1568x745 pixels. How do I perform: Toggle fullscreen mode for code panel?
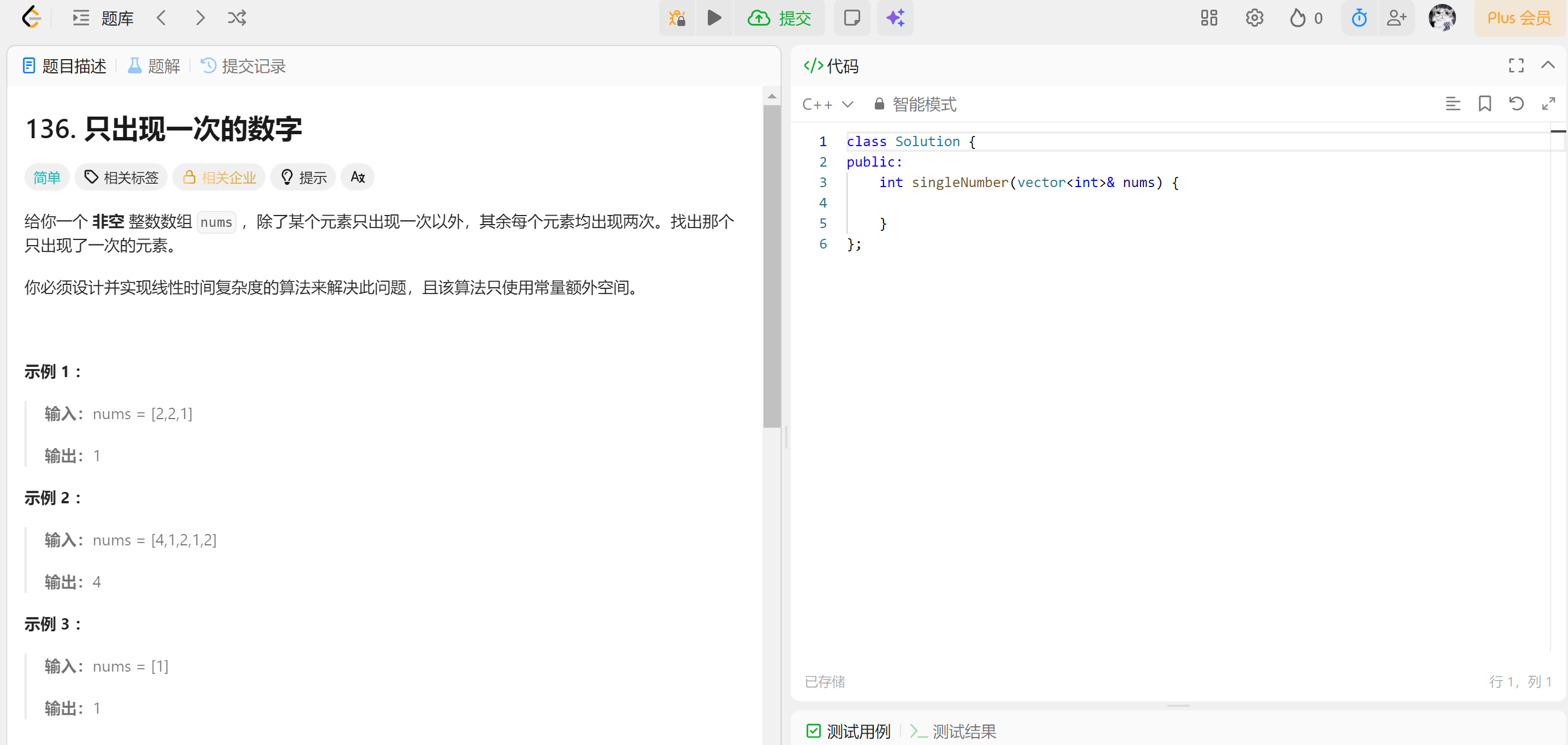1516,65
